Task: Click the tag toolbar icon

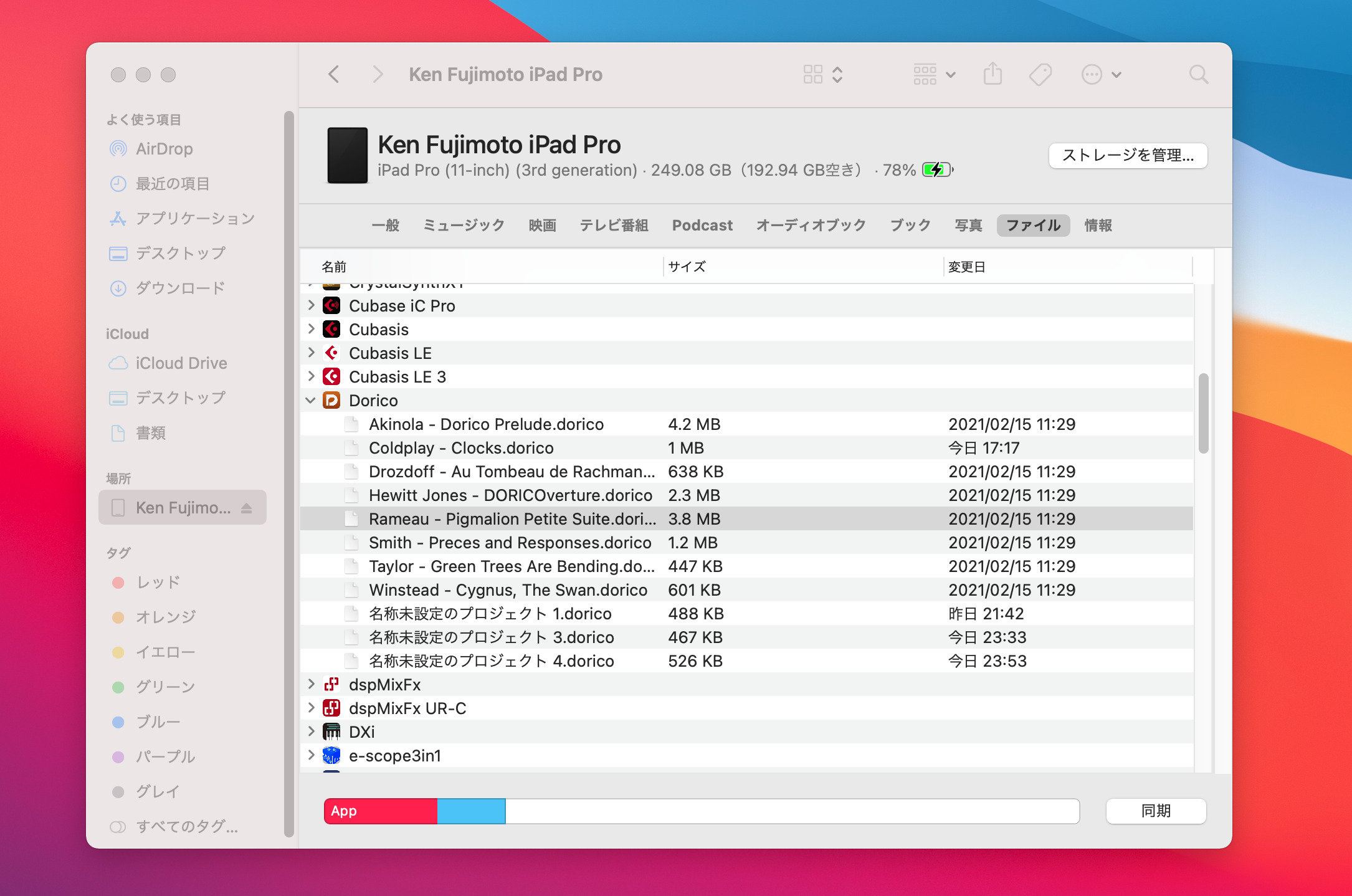Action: point(1040,74)
